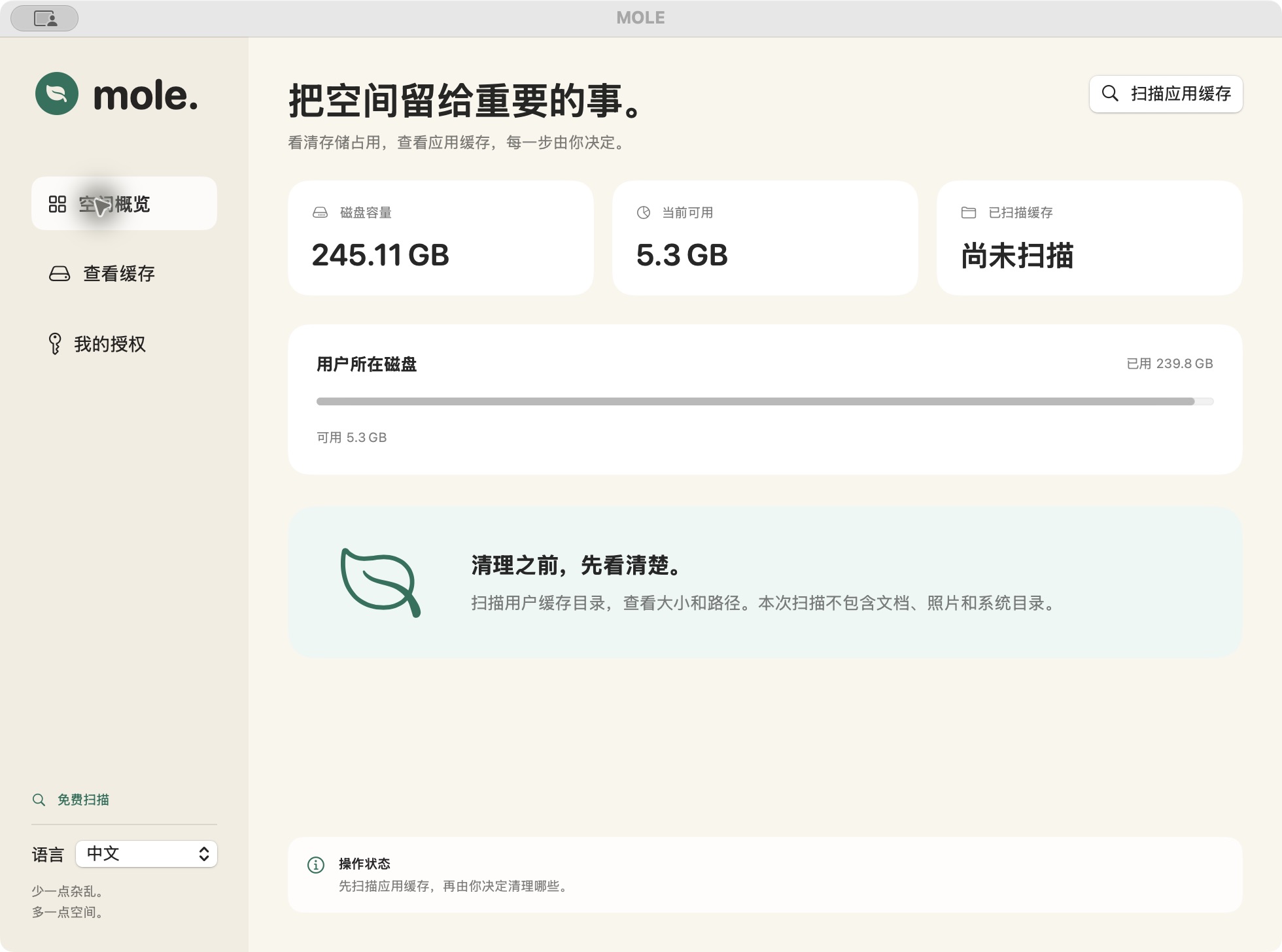The width and height of the screenshot is (1282, 952).
Task: Click the pie icon beside 当前可用
Action: 644,212
